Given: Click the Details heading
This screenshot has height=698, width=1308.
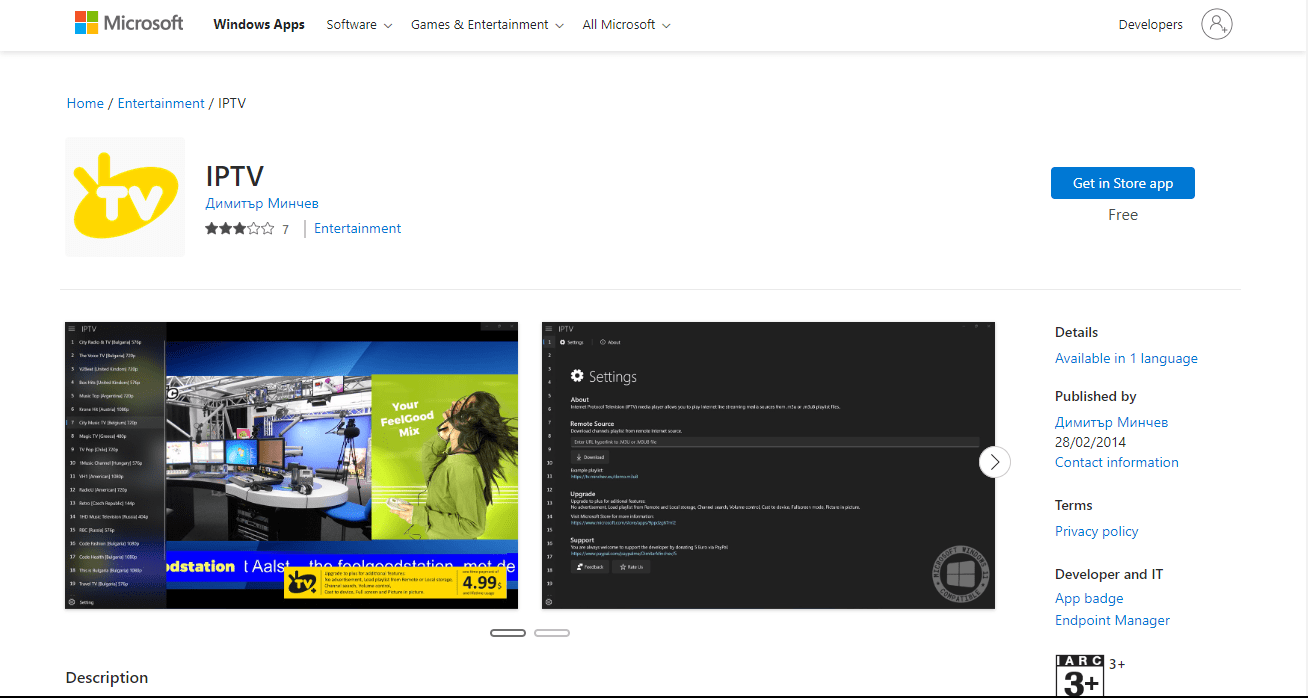Looking at the screenshot, I should point(1076,332).
